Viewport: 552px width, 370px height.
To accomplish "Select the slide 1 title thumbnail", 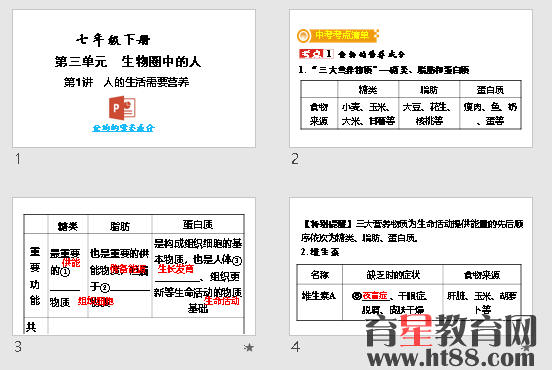I will [134, 79].
